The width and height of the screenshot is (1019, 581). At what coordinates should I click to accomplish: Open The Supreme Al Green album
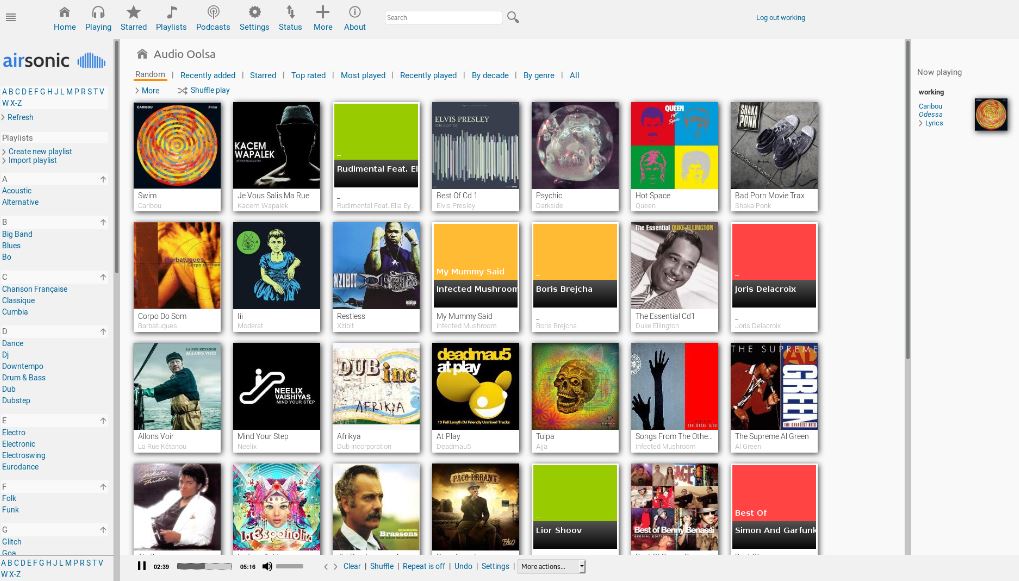pos(773,386)
